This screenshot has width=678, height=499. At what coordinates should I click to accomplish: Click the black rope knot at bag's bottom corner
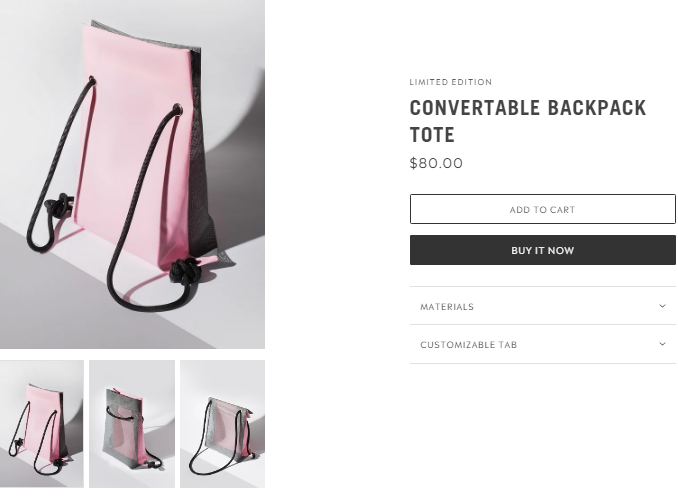186,271
